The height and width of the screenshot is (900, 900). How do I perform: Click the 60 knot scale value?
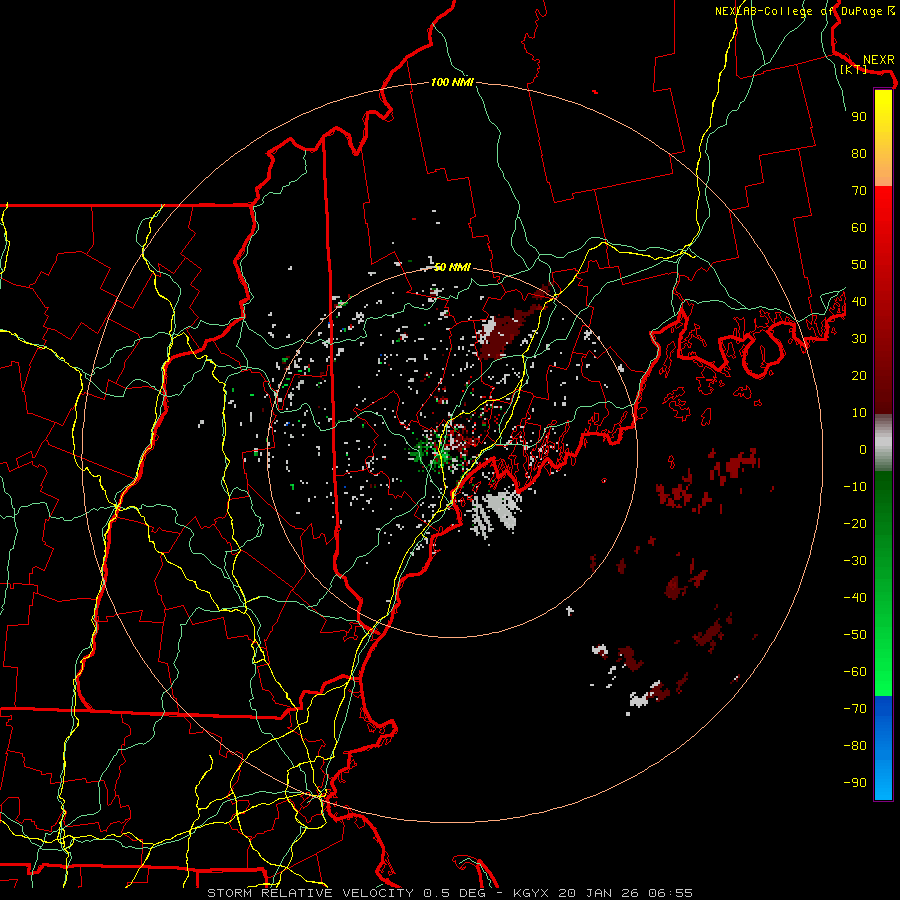point(859,228)
